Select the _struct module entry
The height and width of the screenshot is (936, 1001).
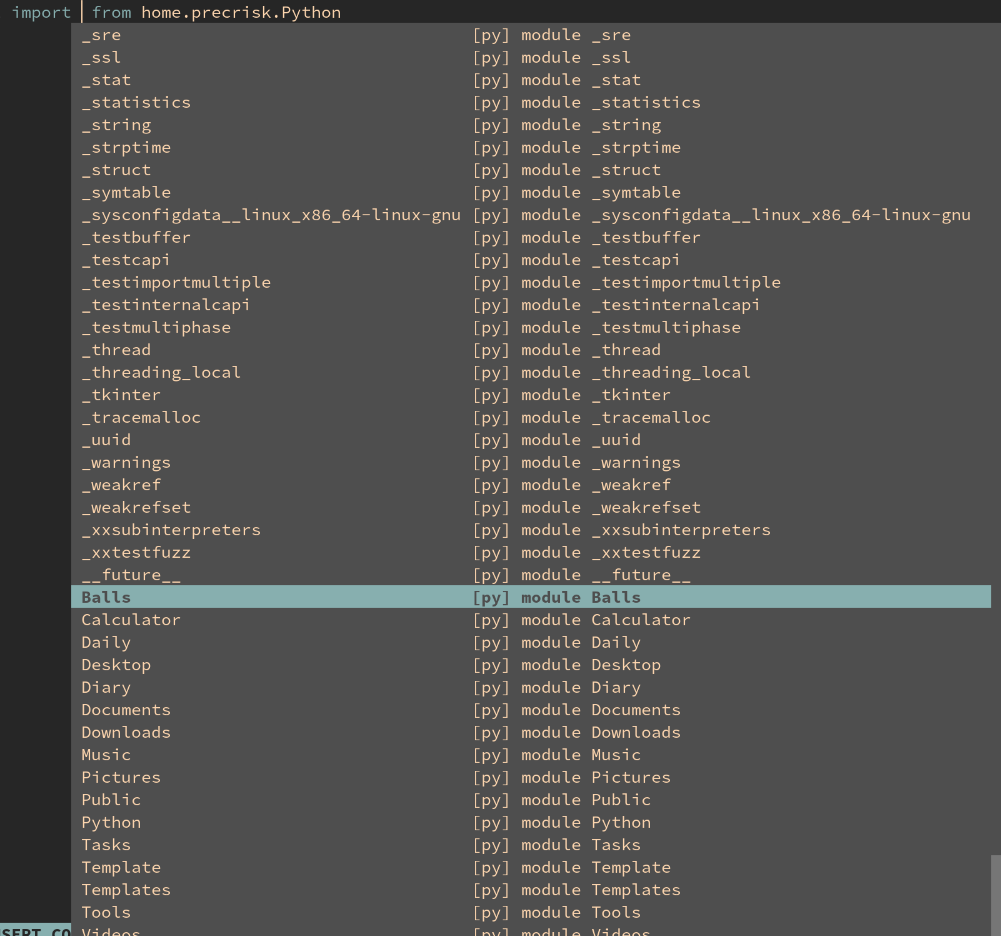tap(531, 170)
